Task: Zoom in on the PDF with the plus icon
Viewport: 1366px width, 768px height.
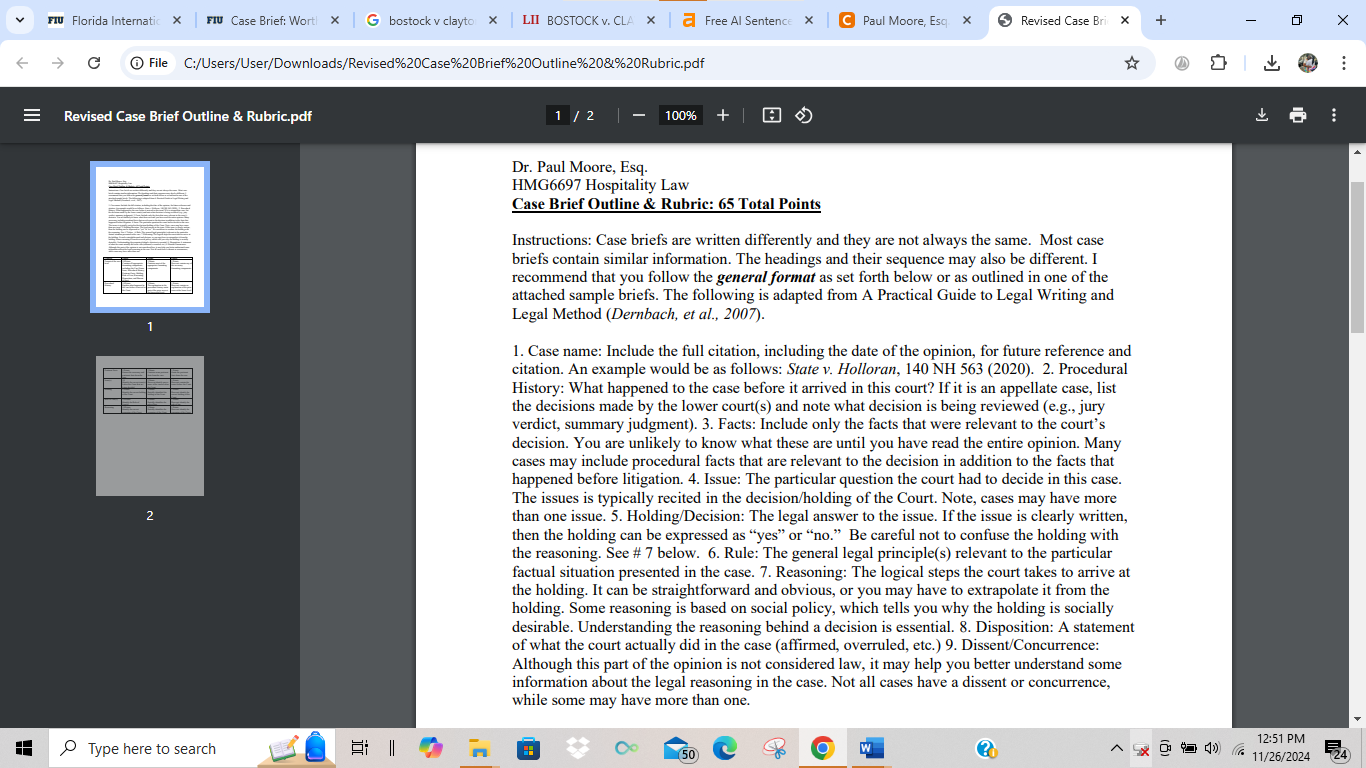Action: tap(723, 115)
